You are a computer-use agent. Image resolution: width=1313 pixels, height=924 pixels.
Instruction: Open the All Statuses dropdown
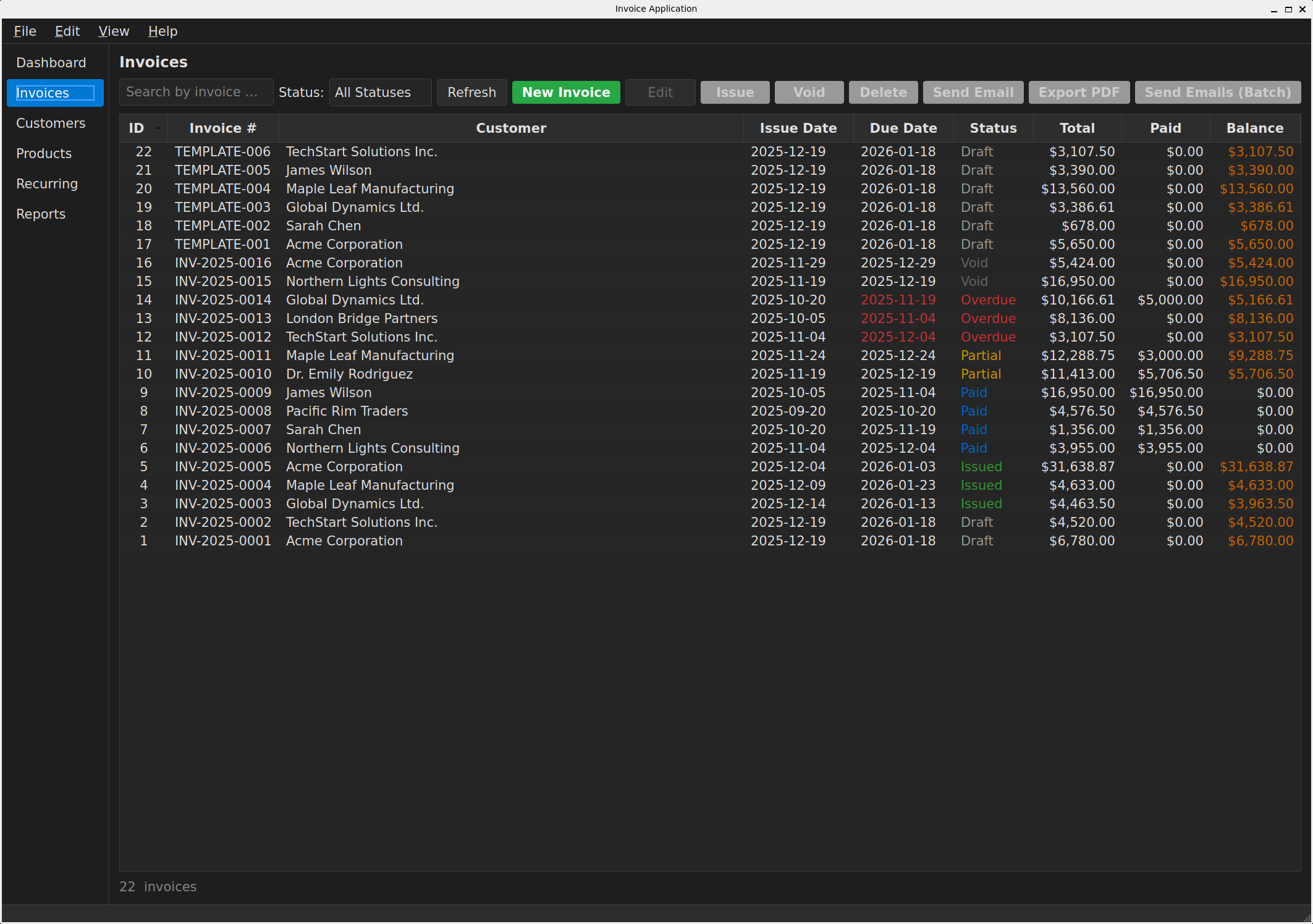coord(379,92)
